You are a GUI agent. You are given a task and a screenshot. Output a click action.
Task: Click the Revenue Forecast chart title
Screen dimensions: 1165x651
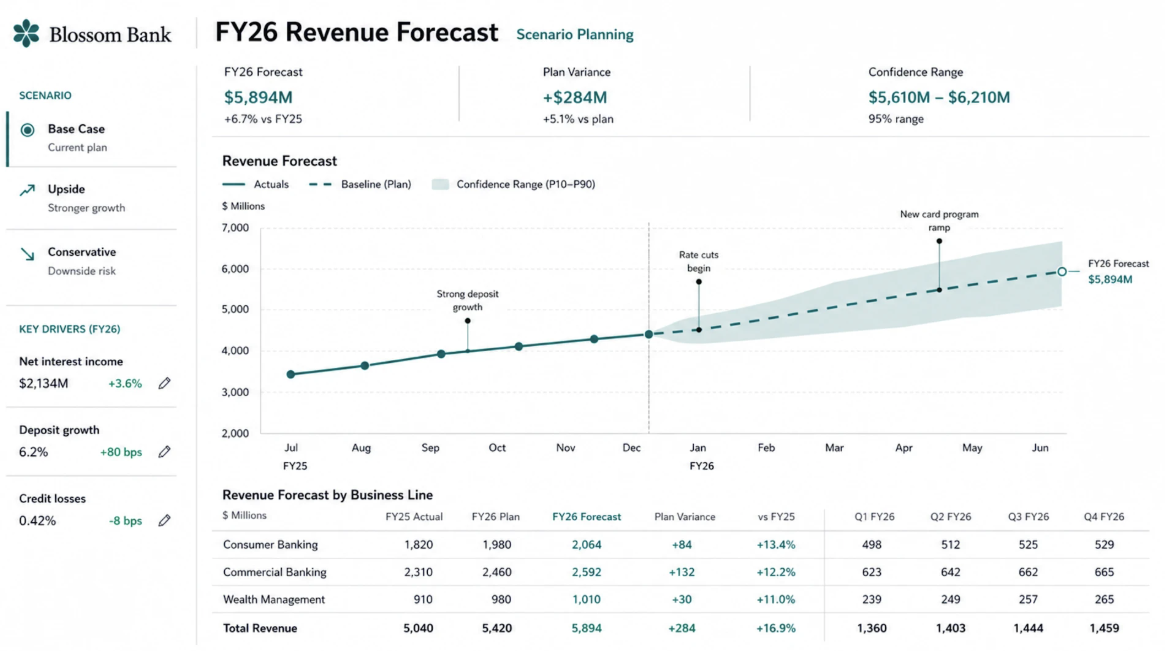click(279, 161)
